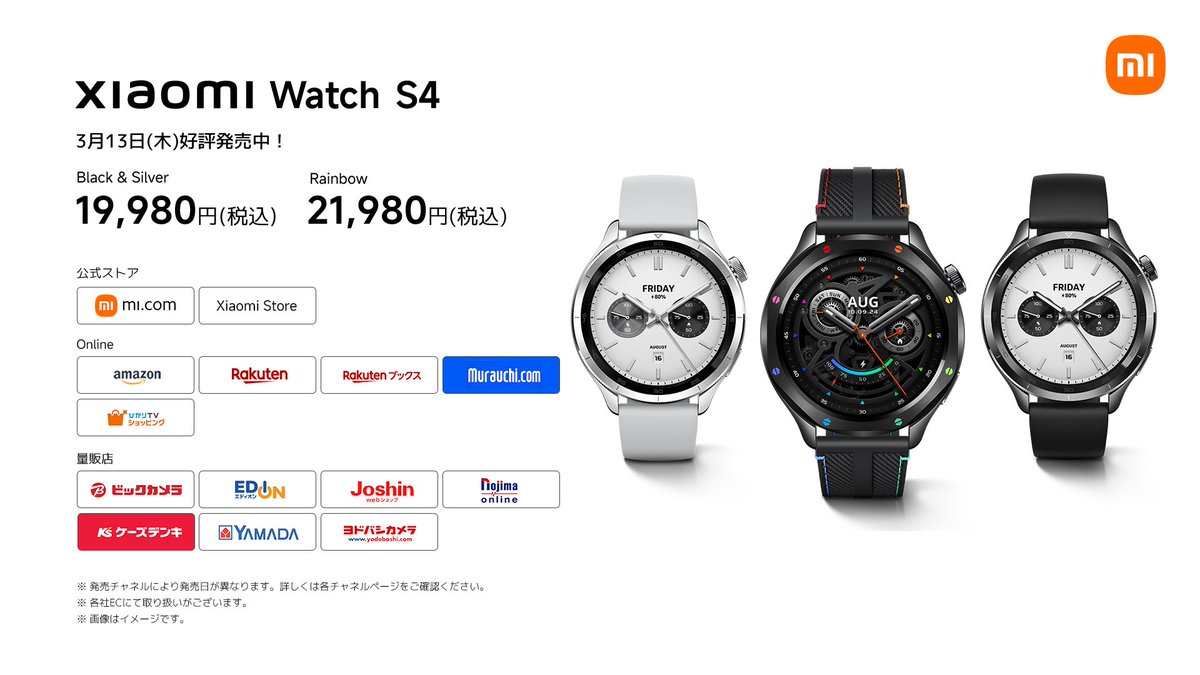The image size is (1200, 675).
Task: Open the Yodobashi Camera logo
Action: click(380, 532)
